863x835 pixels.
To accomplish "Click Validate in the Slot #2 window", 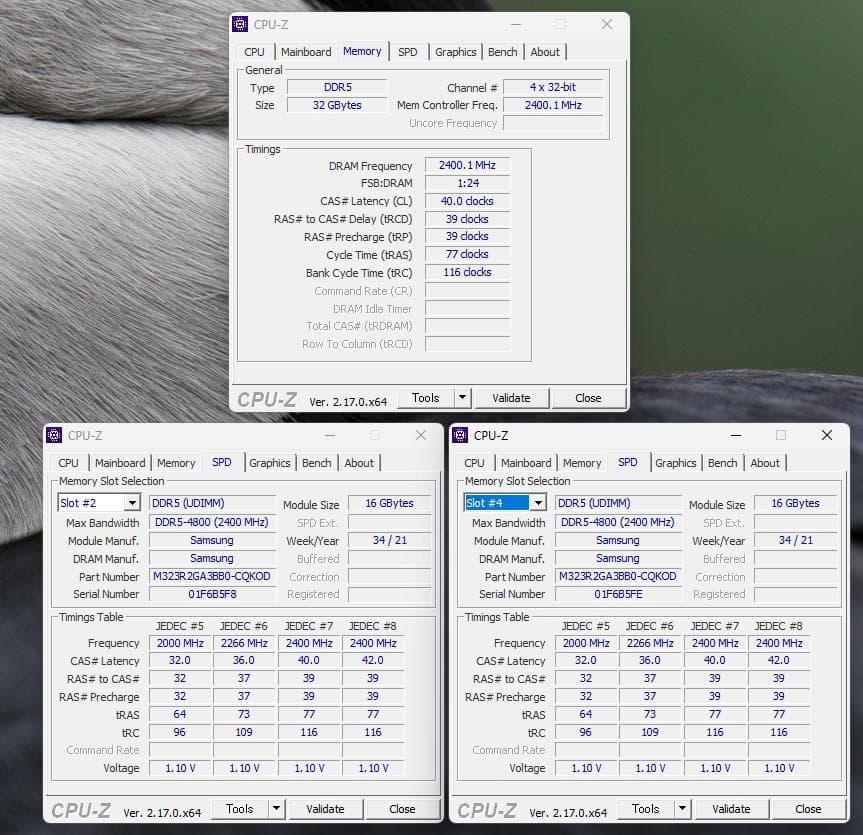I will click(325, 809).
